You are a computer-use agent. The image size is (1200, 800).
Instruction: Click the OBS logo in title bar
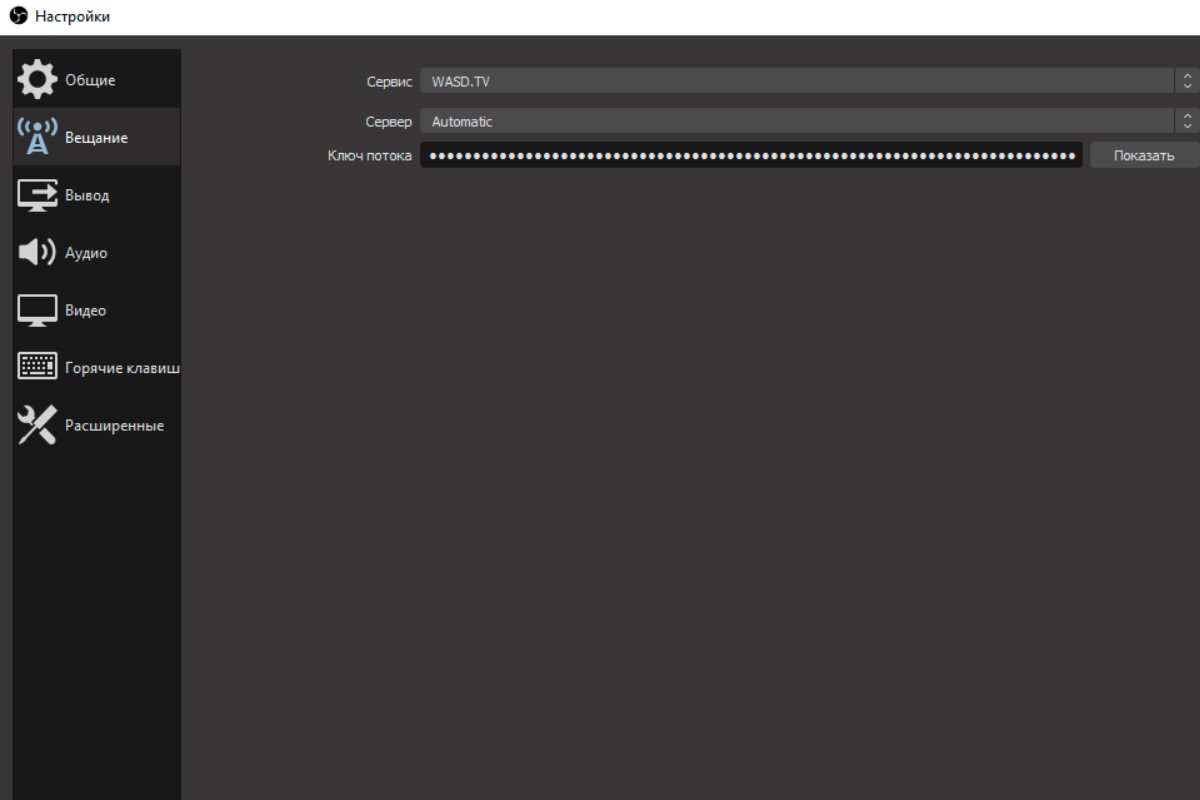click(x=17, y=16)
